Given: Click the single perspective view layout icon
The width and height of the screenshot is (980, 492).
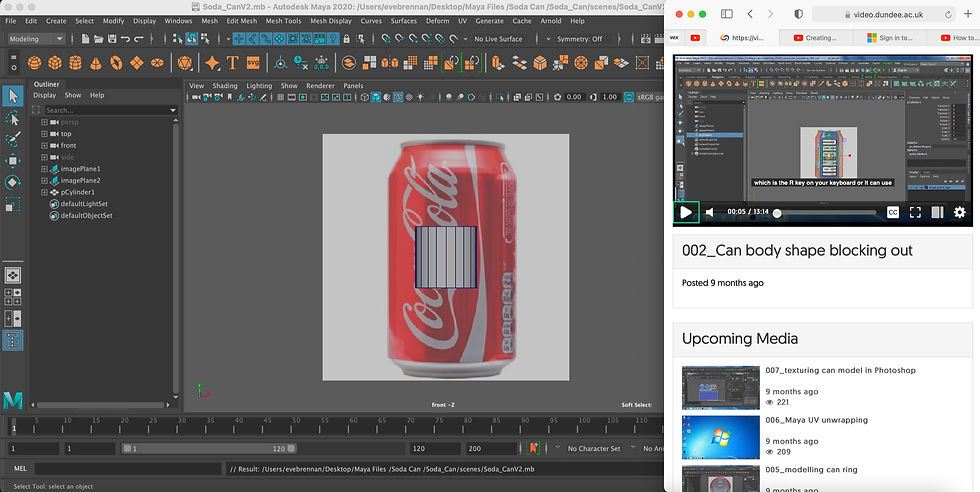Looking at the screenshot, I should [12, 275].
